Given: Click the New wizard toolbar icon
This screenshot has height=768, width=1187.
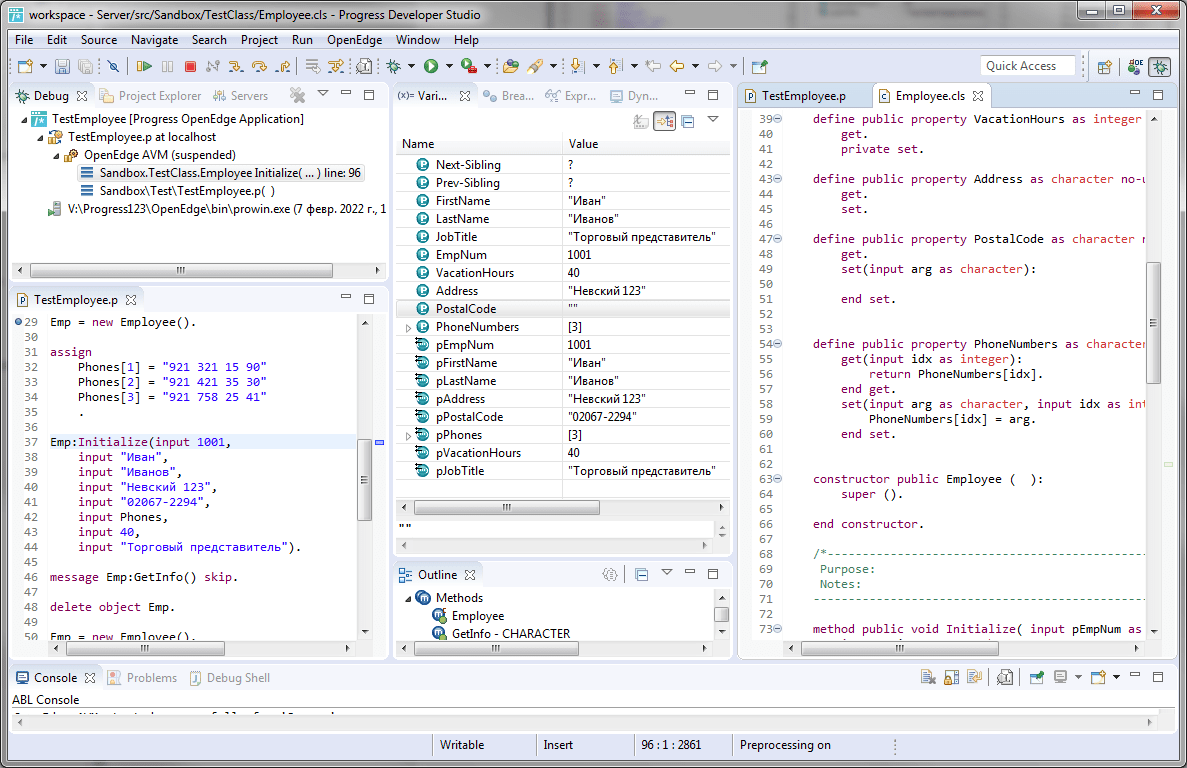Looking at the screenshot, I should (25, 67).
